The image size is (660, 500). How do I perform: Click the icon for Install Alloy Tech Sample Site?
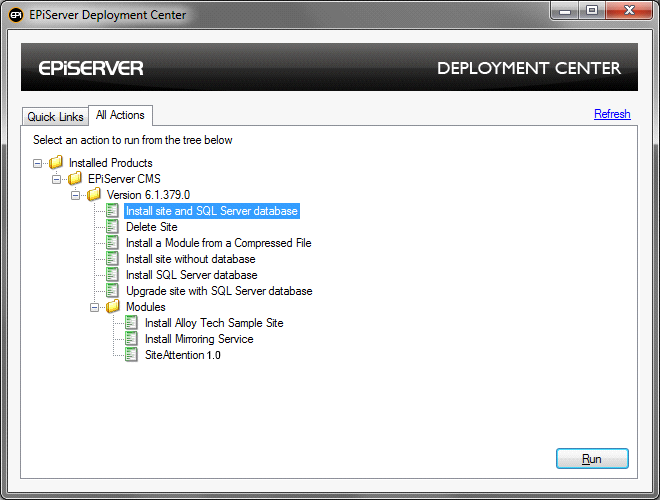tap(132, 323)
